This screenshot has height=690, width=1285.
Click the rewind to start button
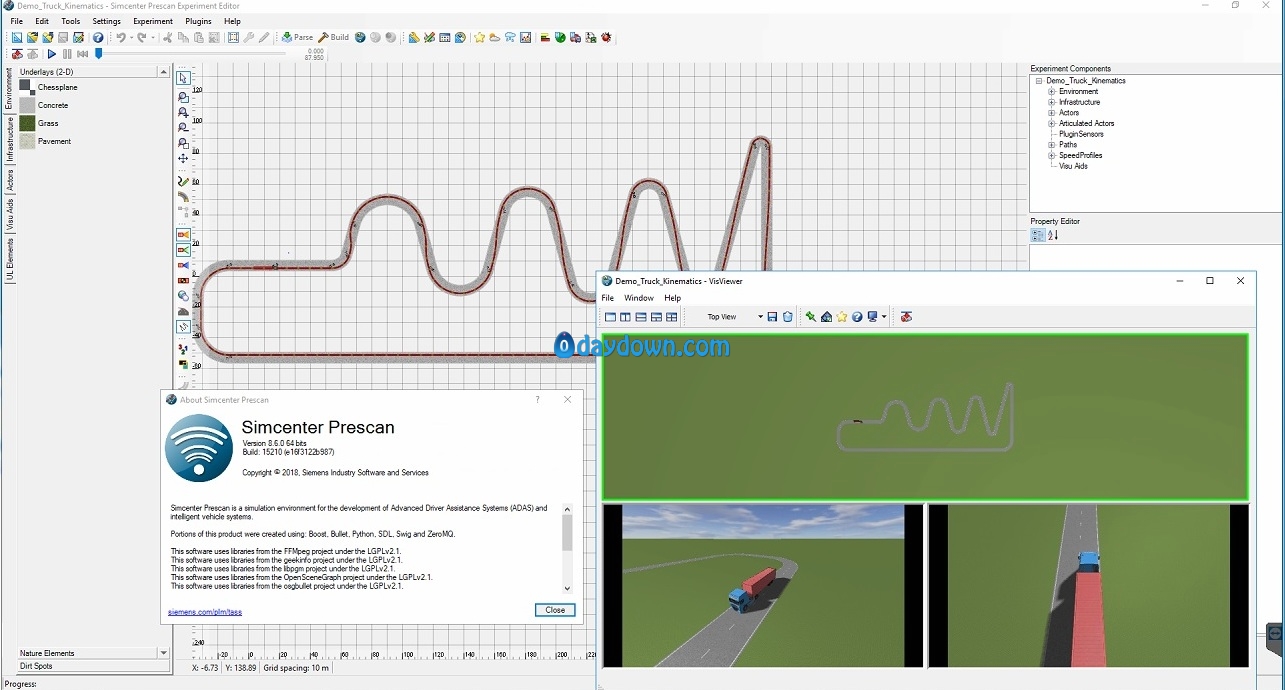point(83,54)
